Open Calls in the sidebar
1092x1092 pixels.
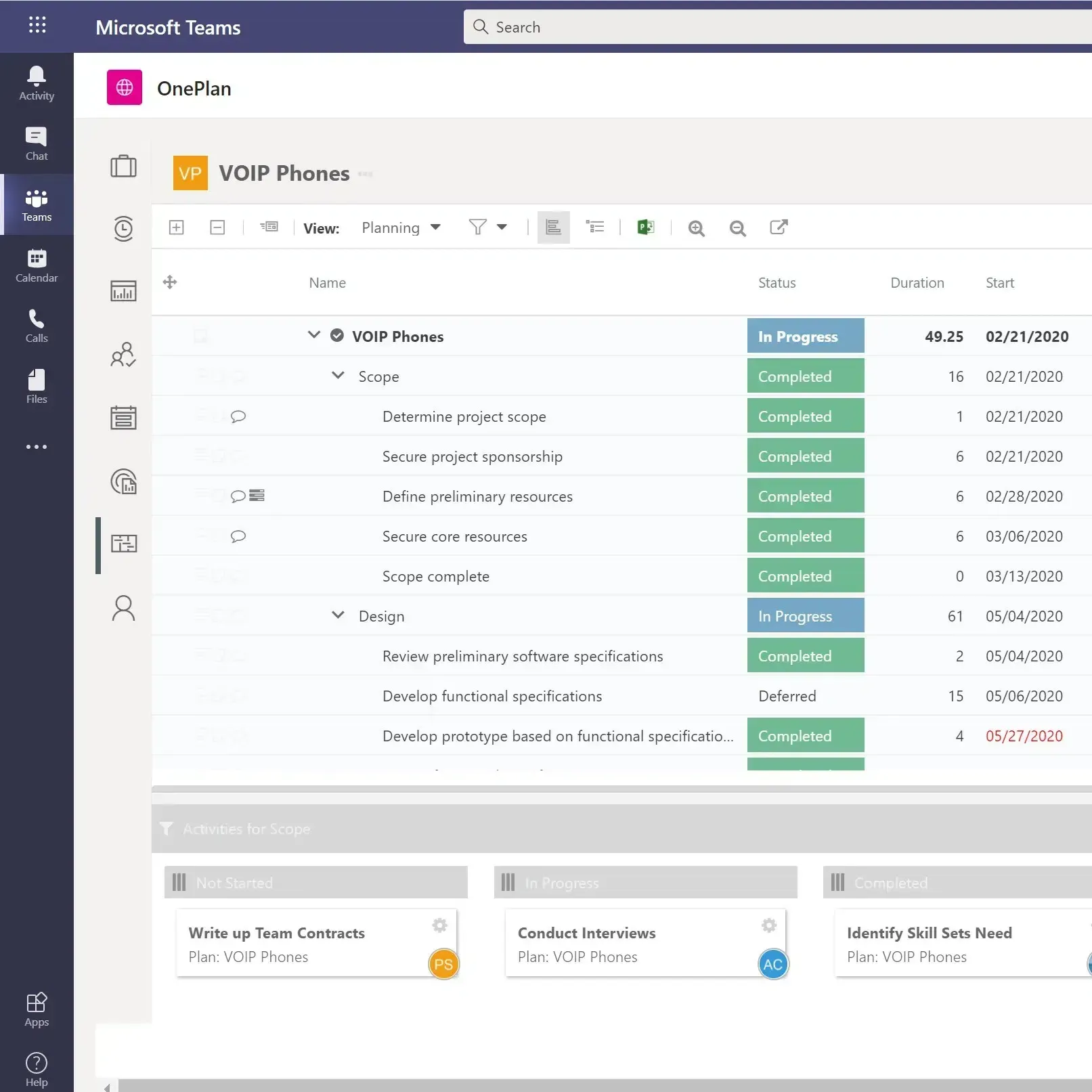(37, 326)
